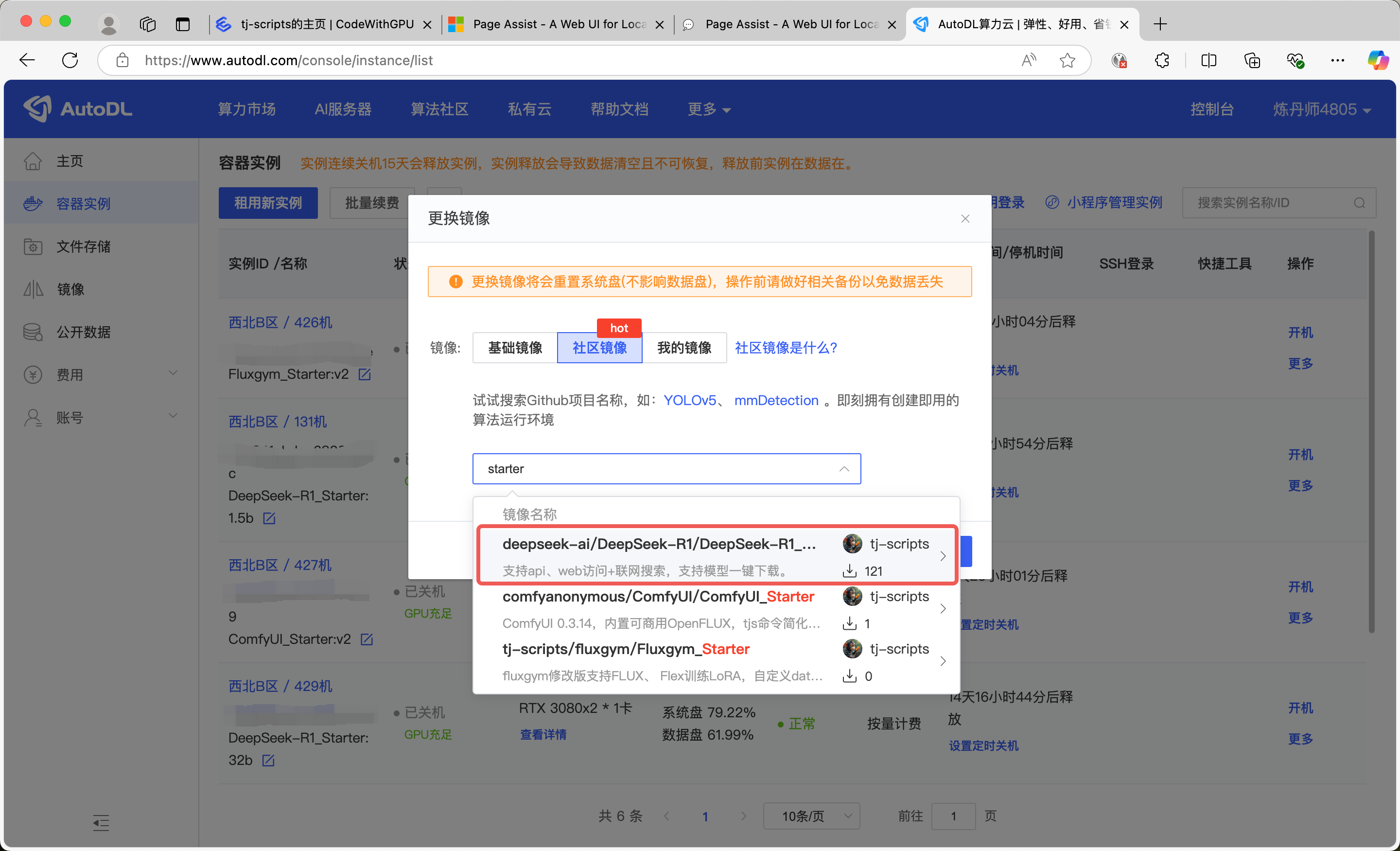
Task: Expand 费用 sidebar section
Action: (x=101, y=374)
